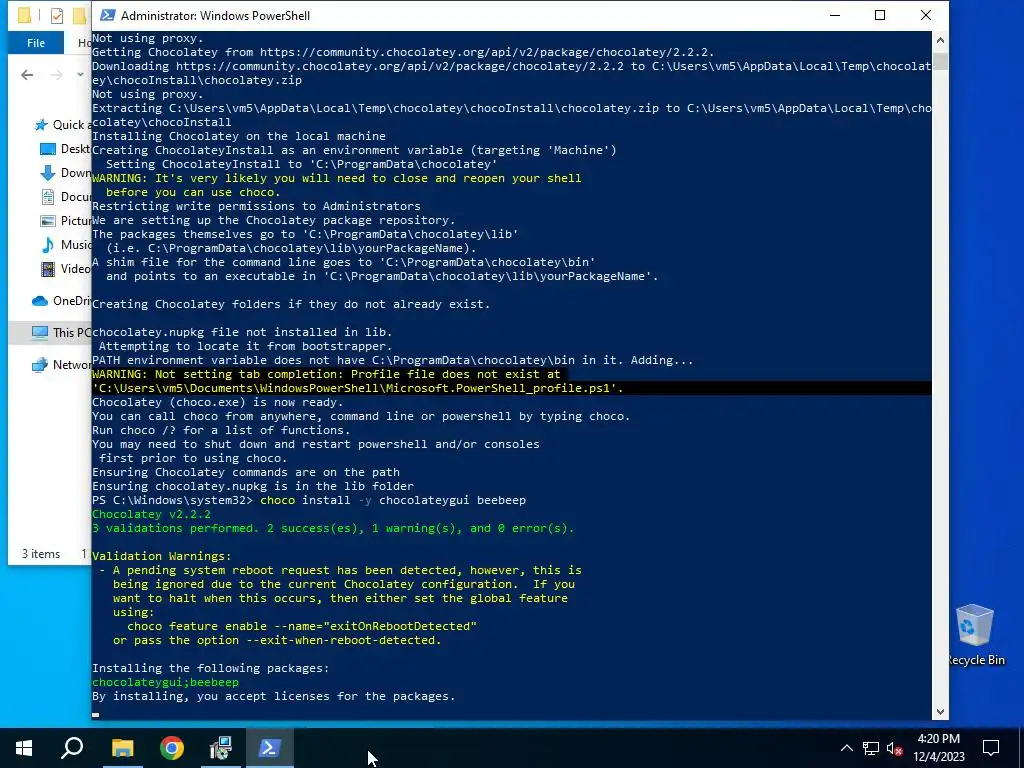1024x768 pixels.
Task: Click PowerShell scrollbar down arrow
Action: (940, 712)
